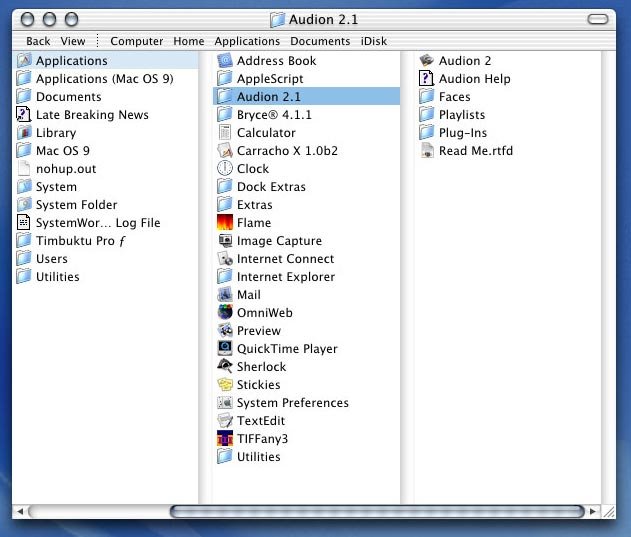The height and width of the screenshot is (537, 631).
Task: Click the Library folder icon
Action: point(23,133)
